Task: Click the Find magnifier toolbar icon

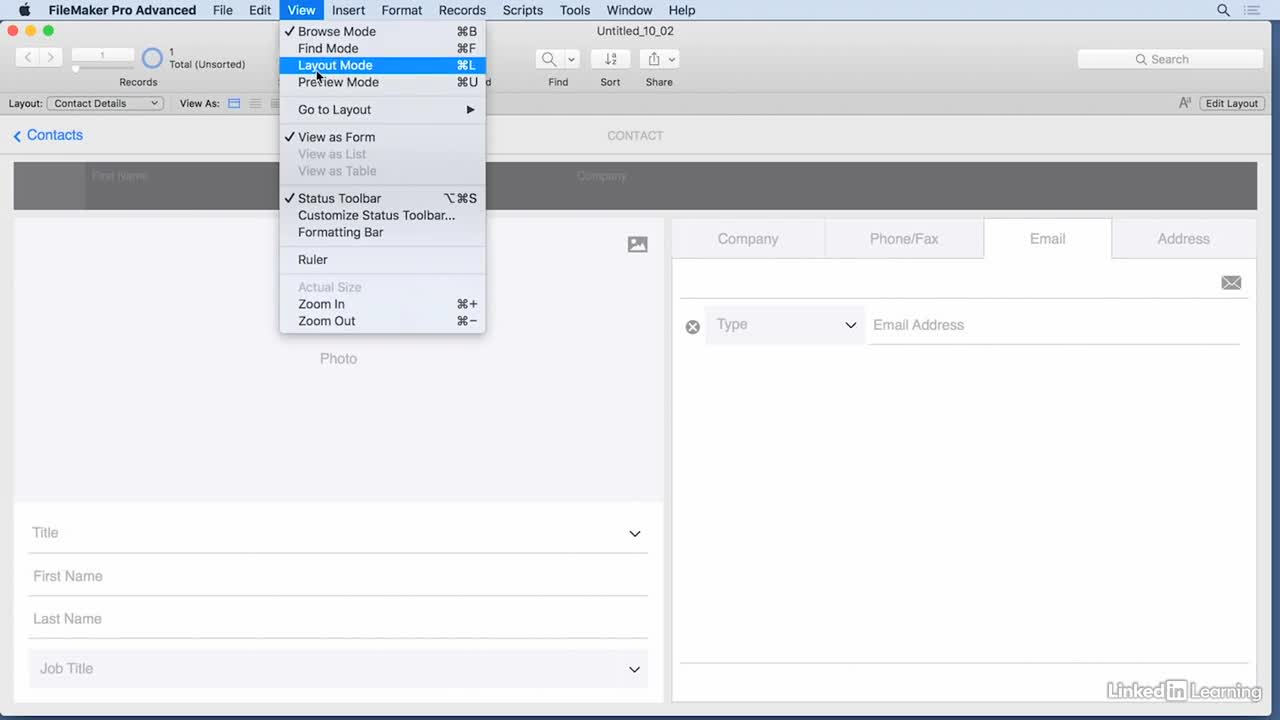Action: point(549,59)
